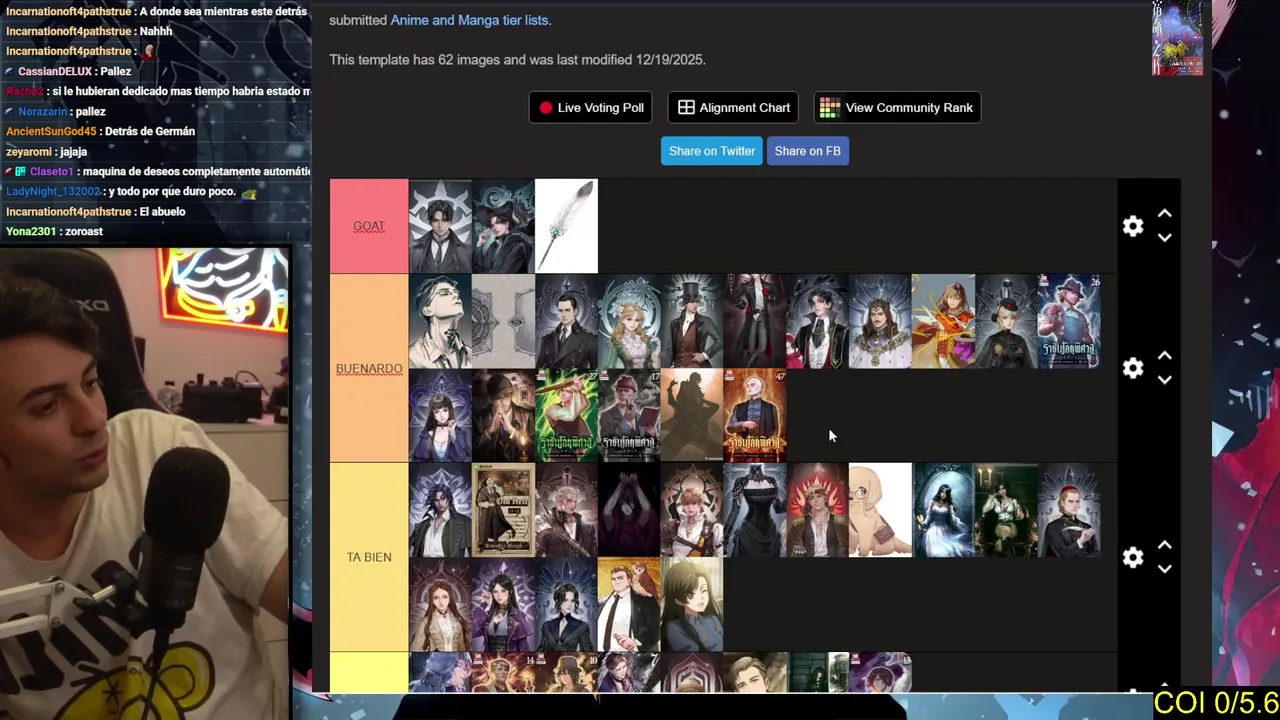Click chat username Norazarin

(x=42, y=111)
